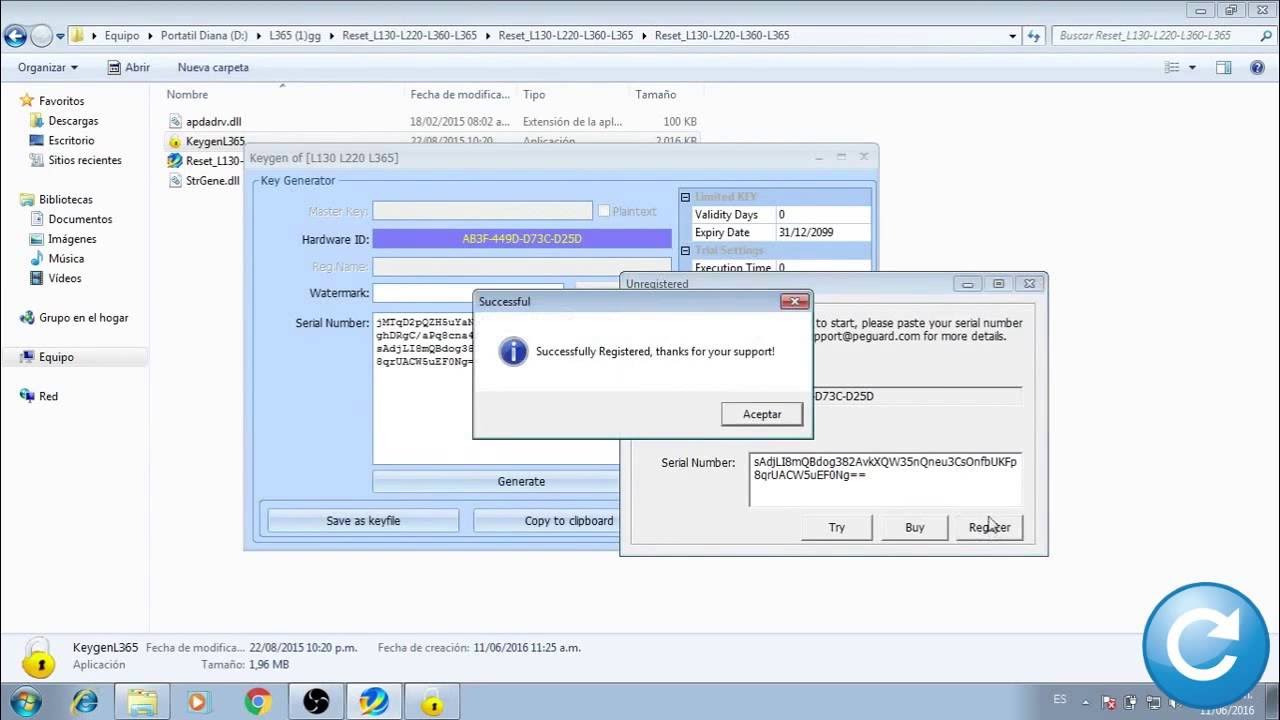Click Register in Unregistered window
The height and width of the screenshot is (720, 1280).
click(x=990, y=527)
